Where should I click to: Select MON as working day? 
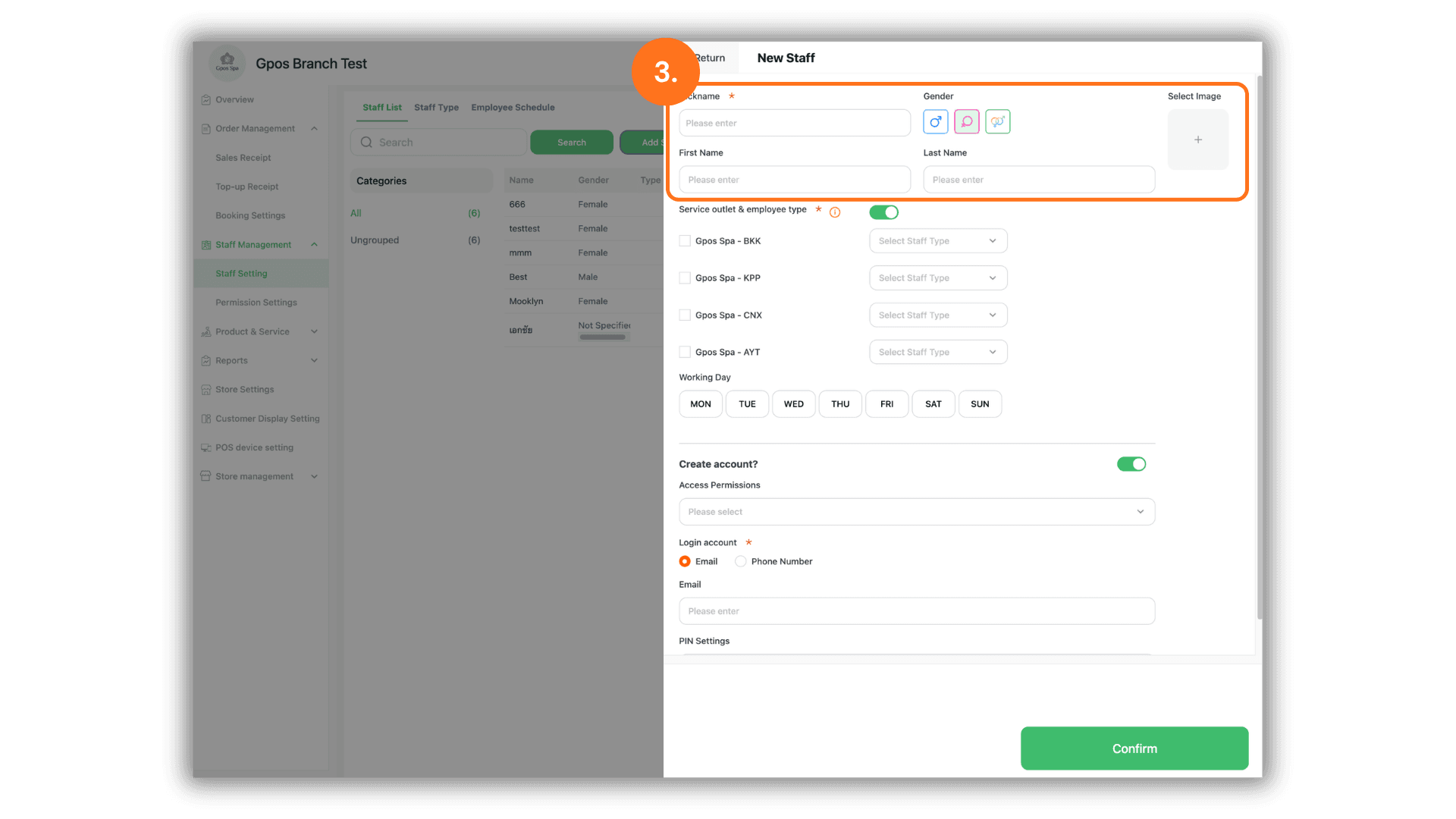(x=701, y=404)
